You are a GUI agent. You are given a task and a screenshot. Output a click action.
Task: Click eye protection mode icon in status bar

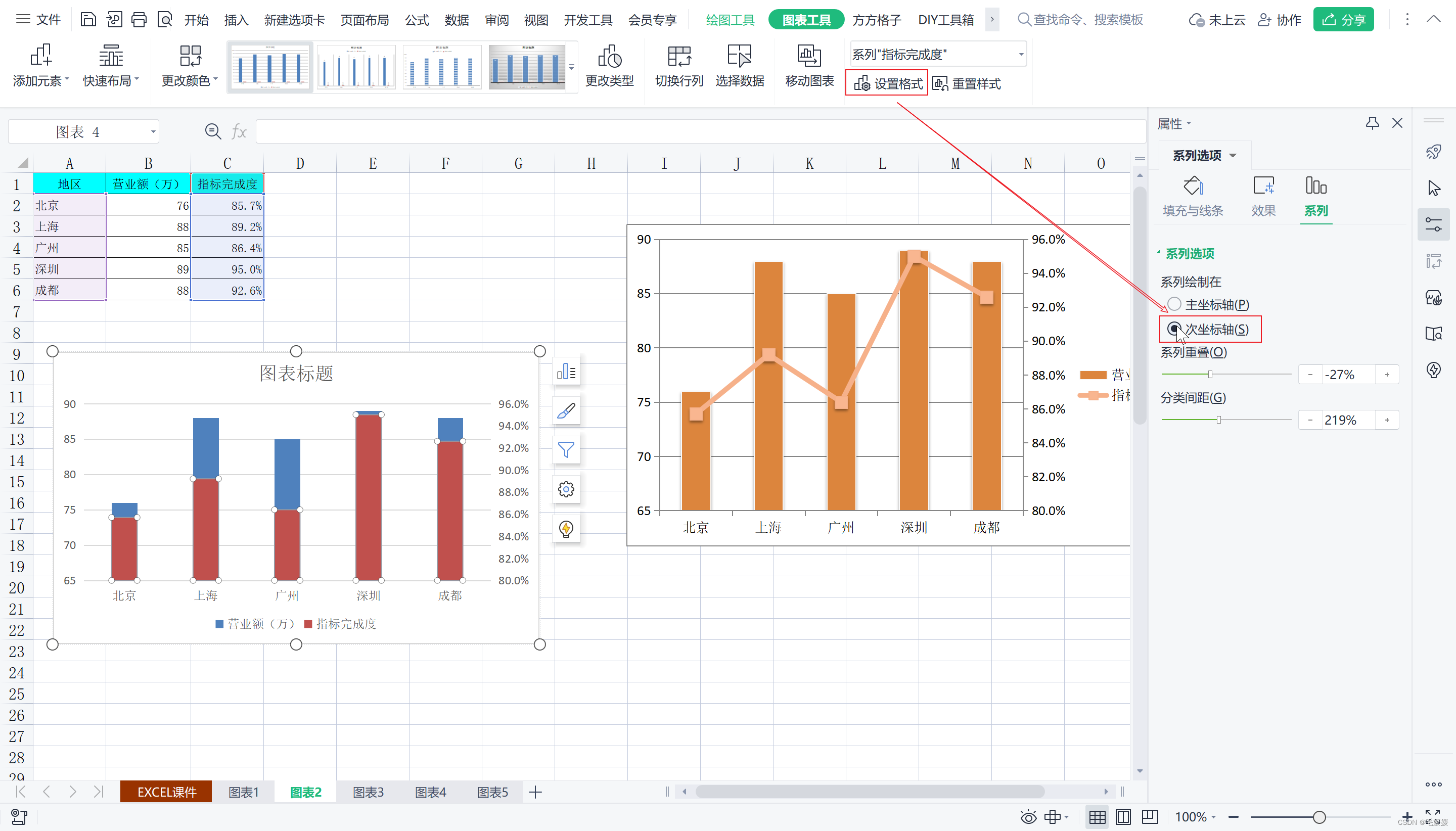(x=1028, y=817)
